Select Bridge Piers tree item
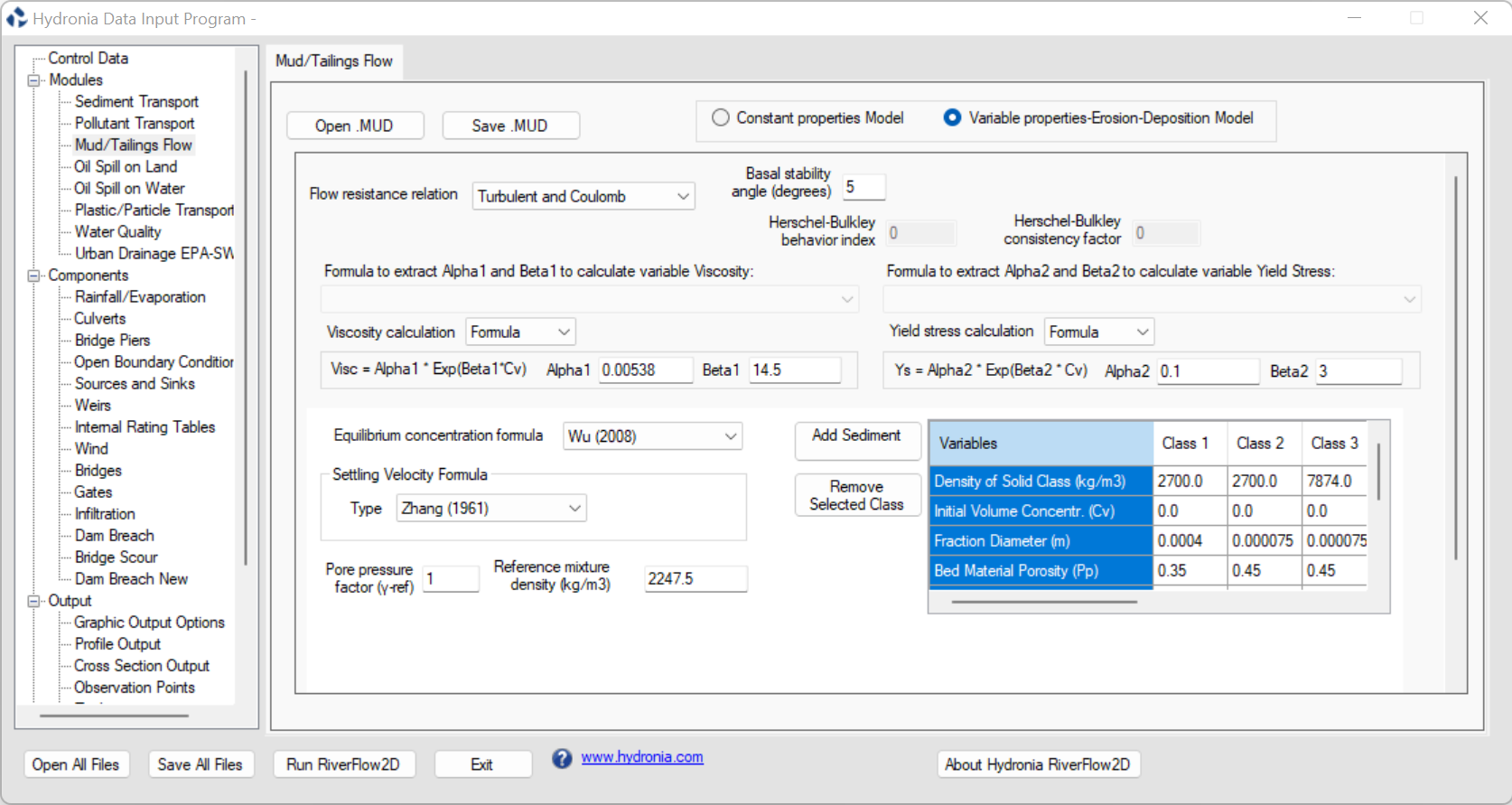Image resolution: width=1512 pixels, height=805 pixels. click(112, 340)
